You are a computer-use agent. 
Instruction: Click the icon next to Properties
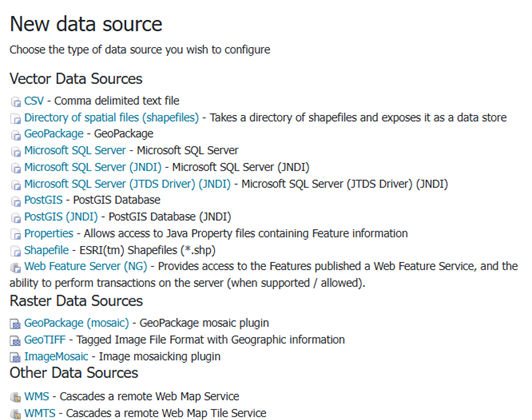pyautogui.click(x=16, y=234)
